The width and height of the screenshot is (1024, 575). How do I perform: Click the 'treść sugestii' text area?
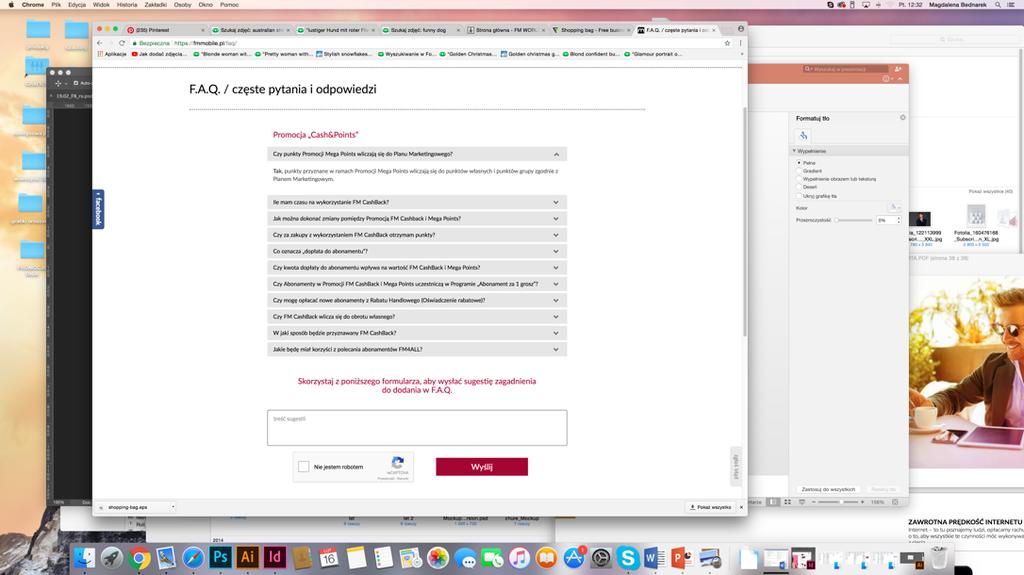click(x=417, y=428)
